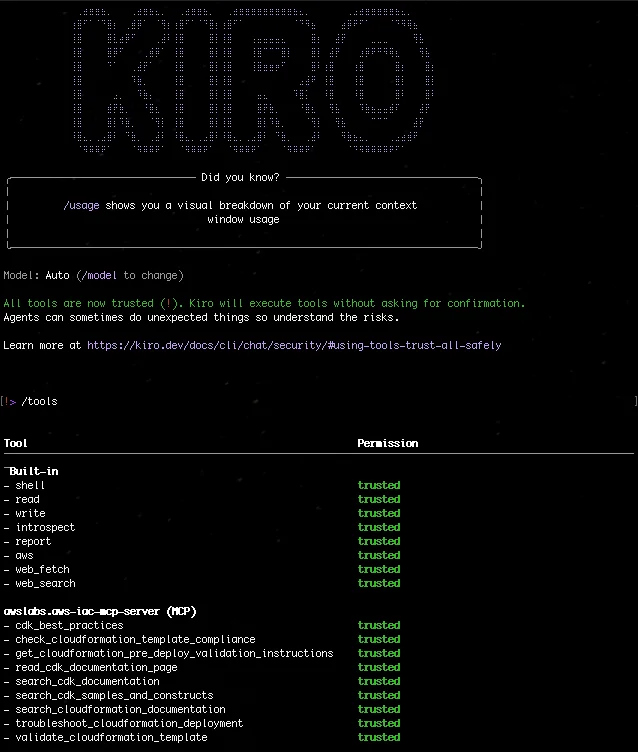
Task: Select search_cloudformation_documentation tool name
Action: tap(120, 709)
